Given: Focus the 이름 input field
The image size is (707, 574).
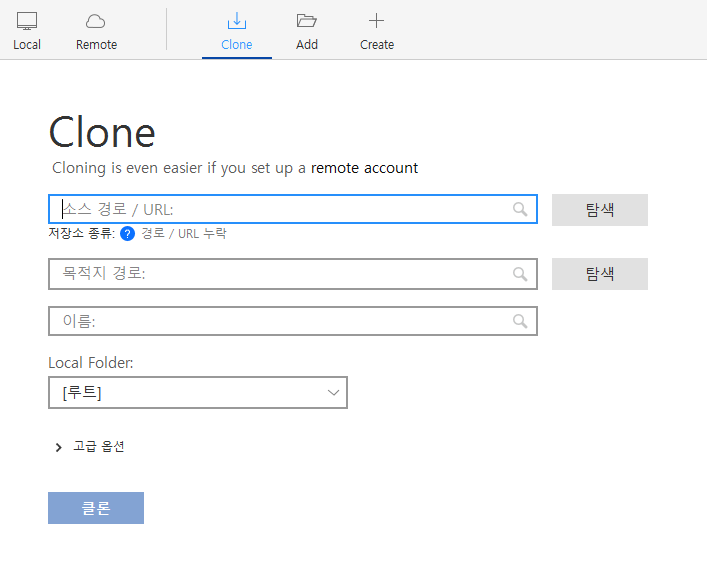Looking at the screenshot, I should pos(280,321).
